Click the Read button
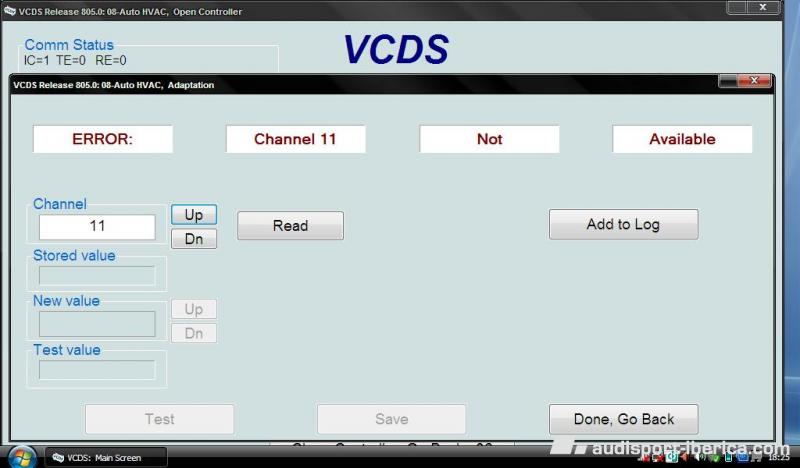The image size is (800, 468). pos(290,226)
